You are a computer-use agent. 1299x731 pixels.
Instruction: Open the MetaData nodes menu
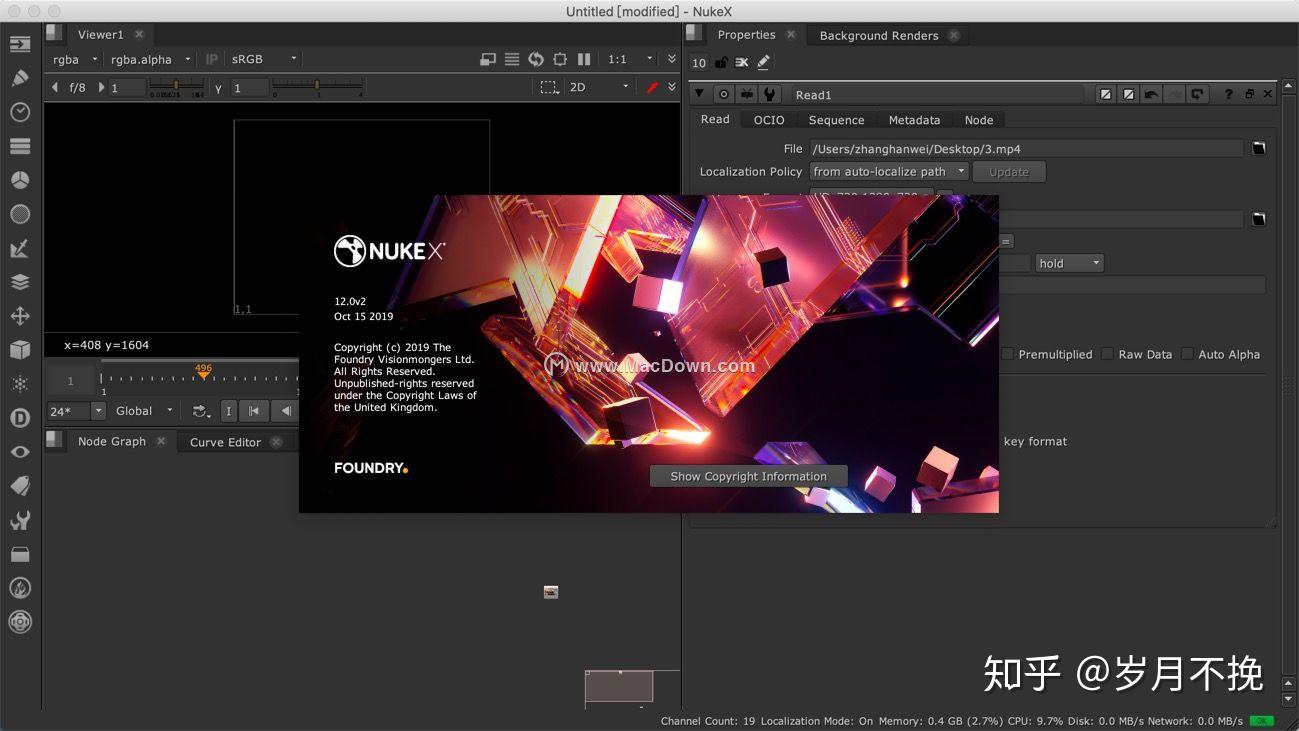click(20, 486)
